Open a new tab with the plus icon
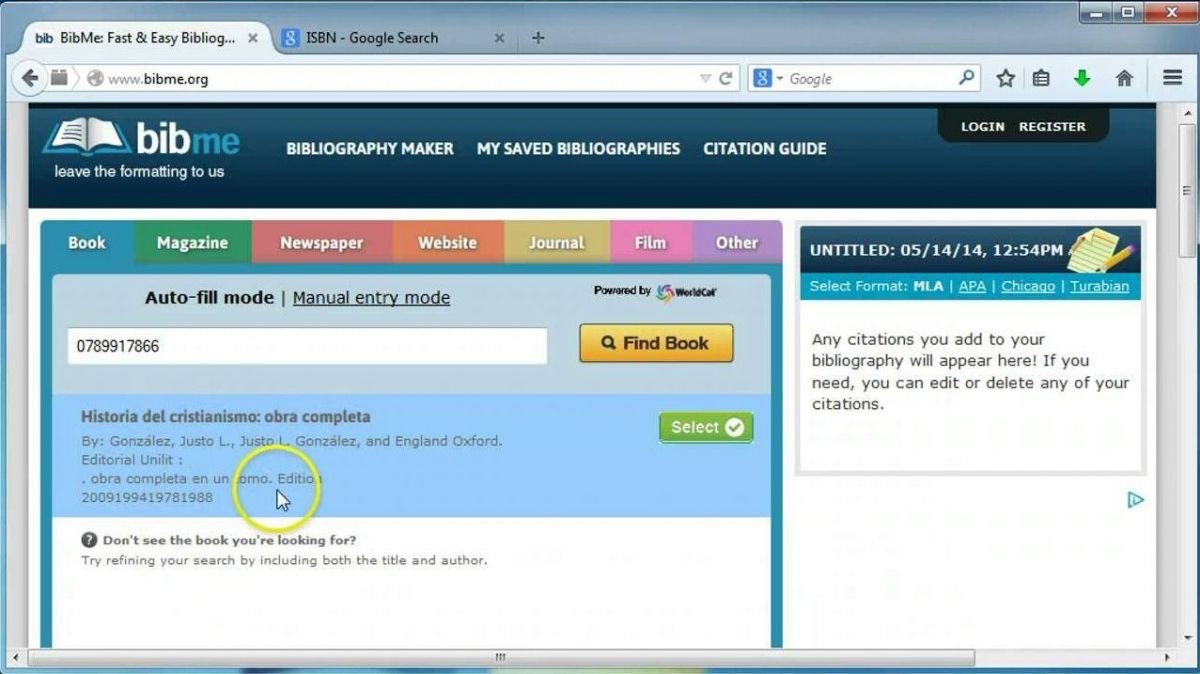Screen dimensions: 1200x674 538,38
